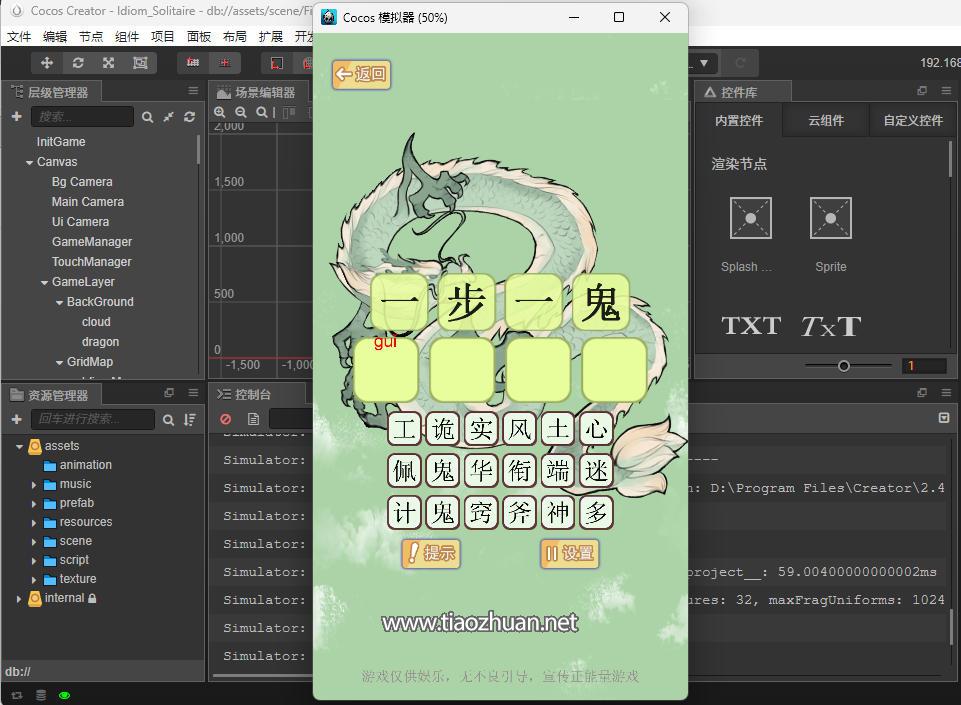The image size is (961, 705).
Task: Open the 文件 menu
Action: [x=19, y=37]
